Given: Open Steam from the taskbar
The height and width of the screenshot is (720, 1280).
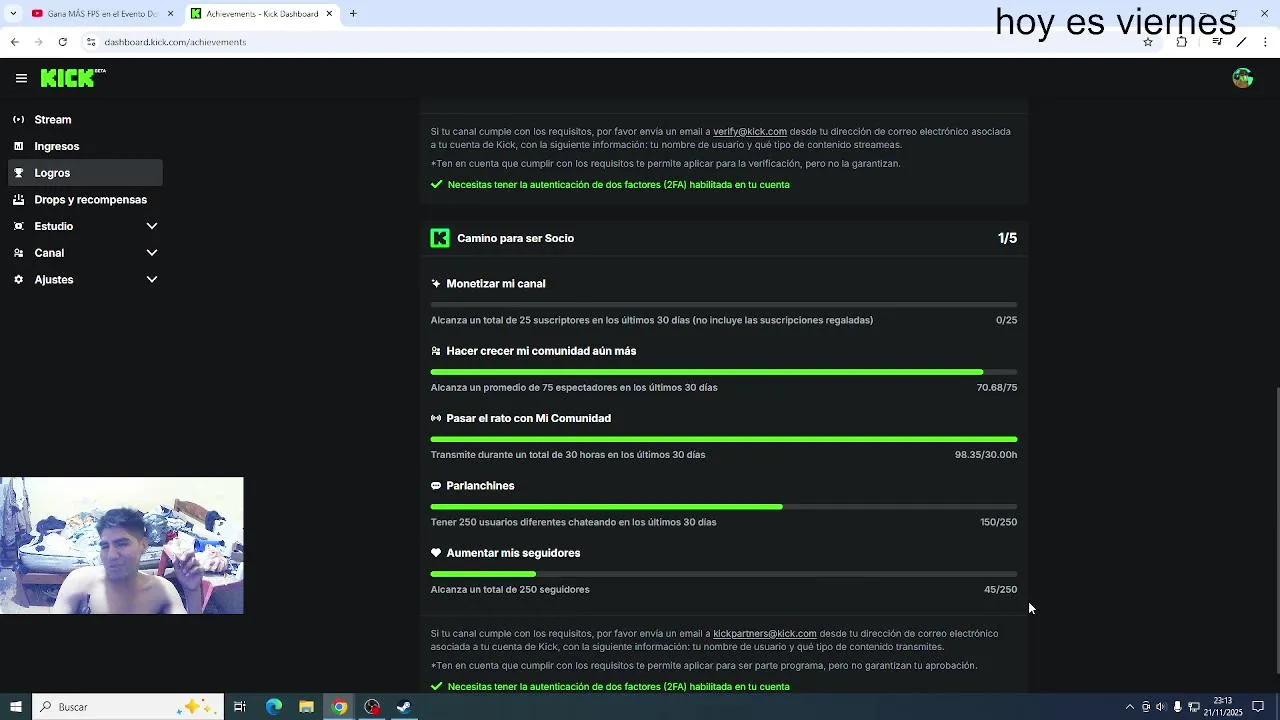Looking at the screenshot, I should pos(404,707).
